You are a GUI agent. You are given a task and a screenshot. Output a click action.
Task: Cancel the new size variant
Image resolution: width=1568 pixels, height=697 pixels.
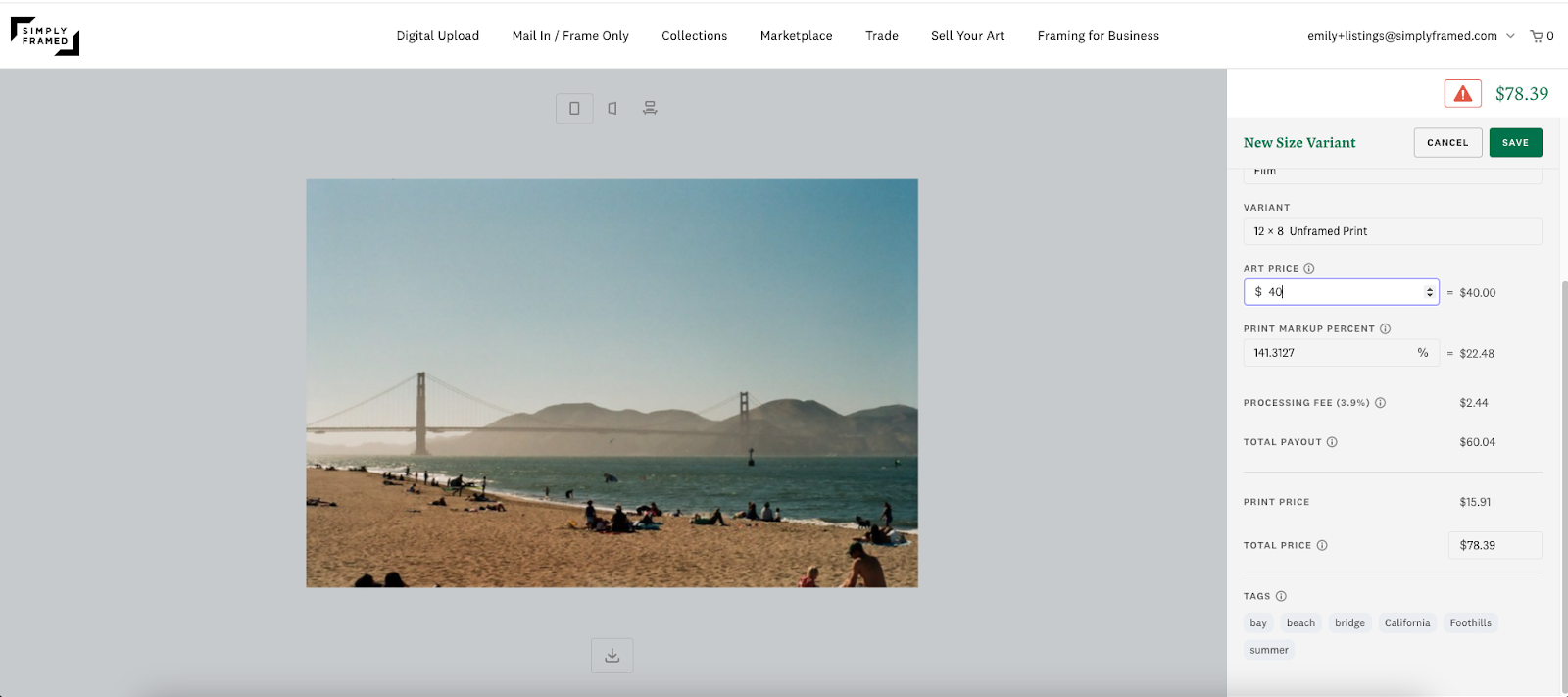coord(1448,143)
